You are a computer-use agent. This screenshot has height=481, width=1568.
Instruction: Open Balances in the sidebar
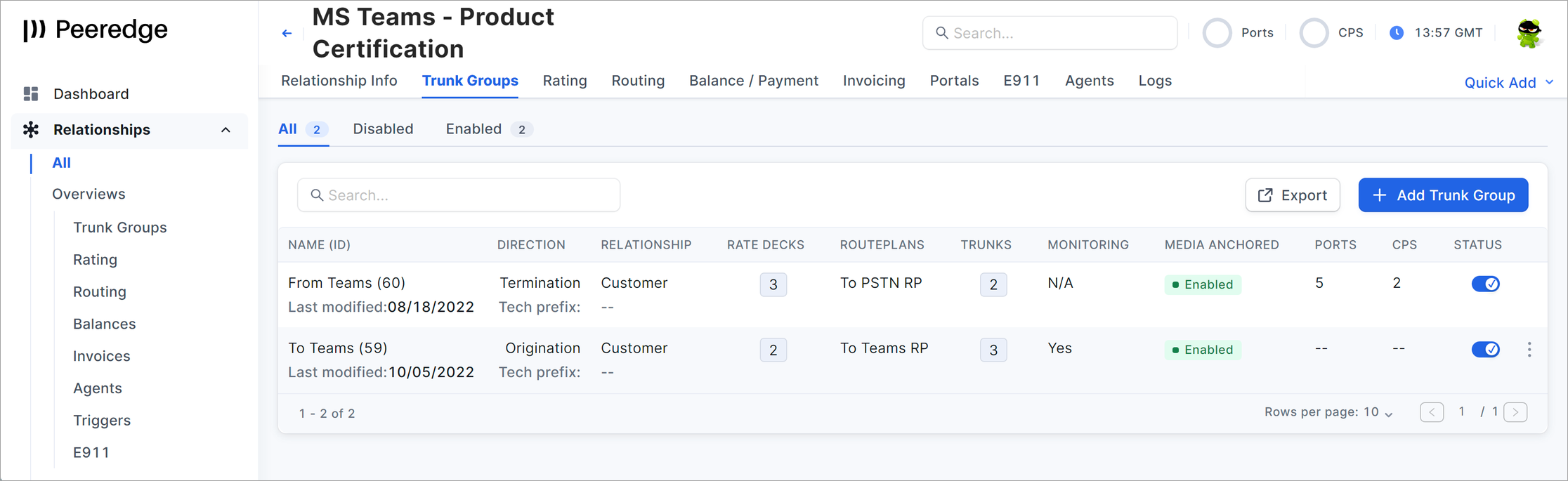point(105,324)
